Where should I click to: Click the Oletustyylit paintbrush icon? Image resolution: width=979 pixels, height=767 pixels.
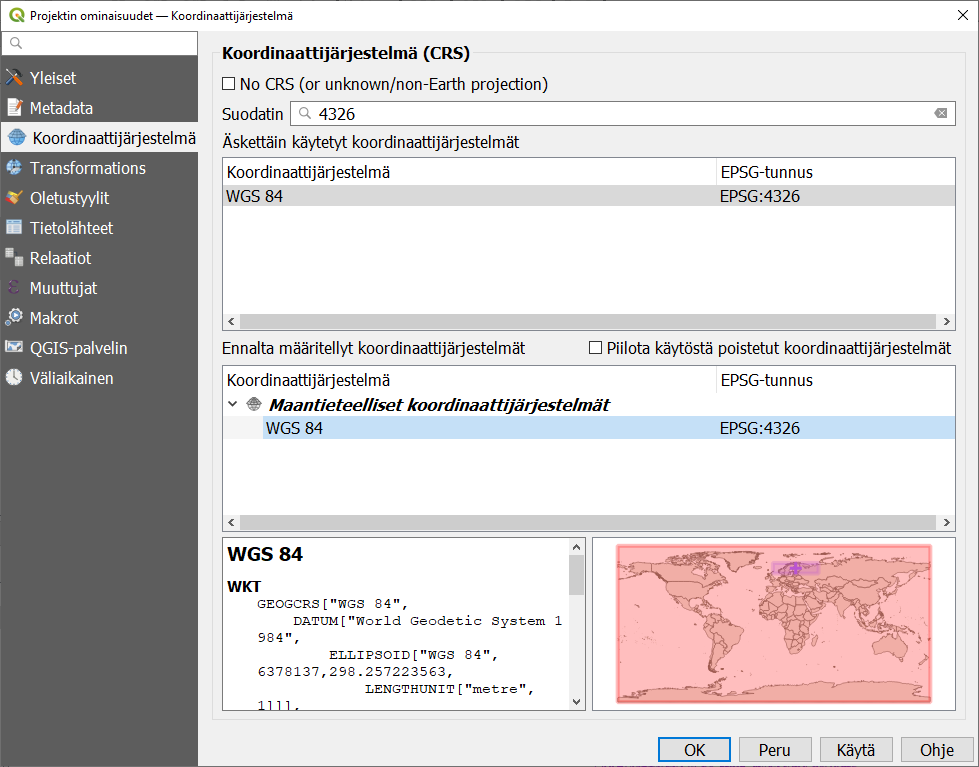click(14, 198)
